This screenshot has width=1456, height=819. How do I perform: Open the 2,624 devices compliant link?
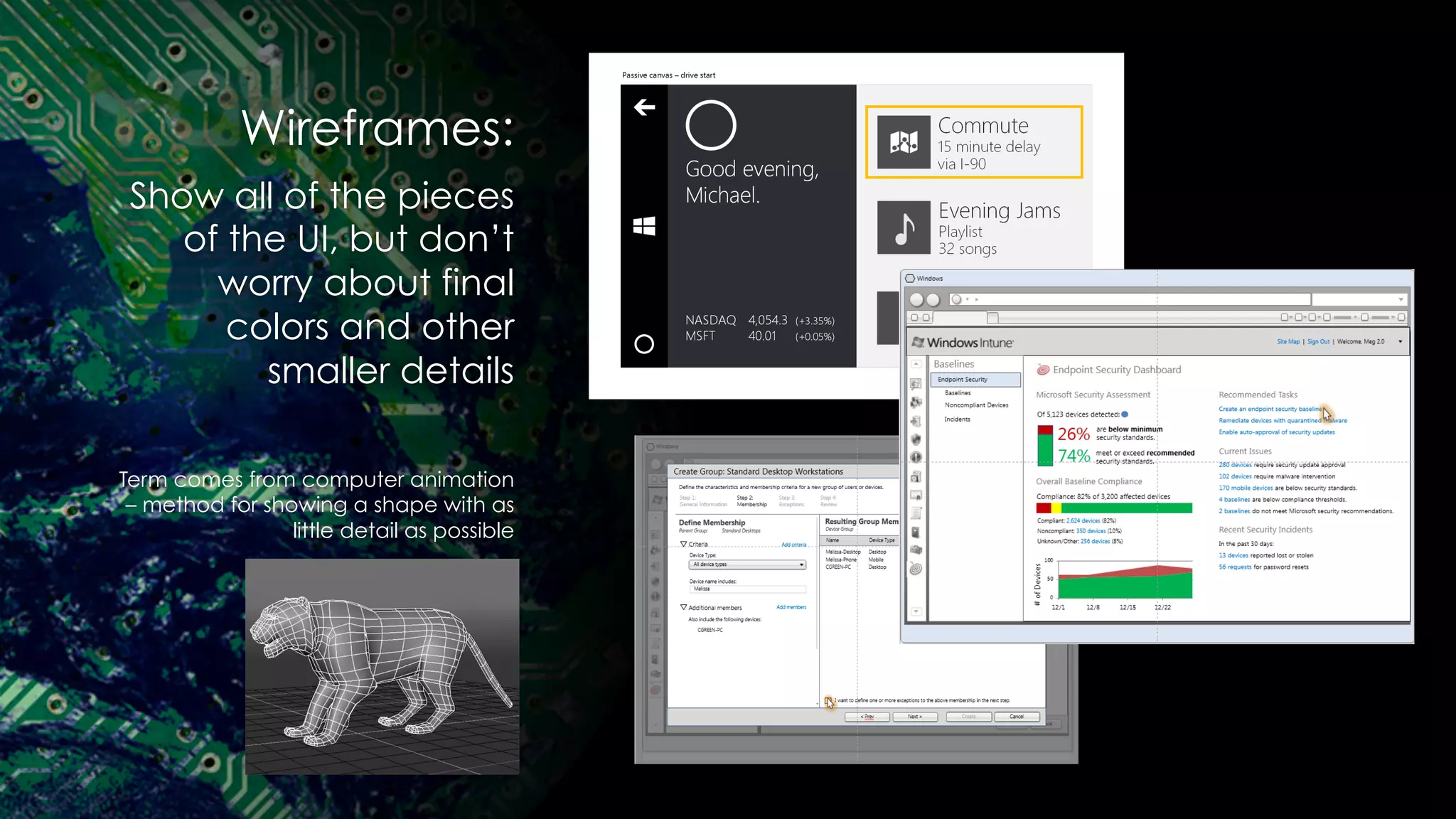1083,521
